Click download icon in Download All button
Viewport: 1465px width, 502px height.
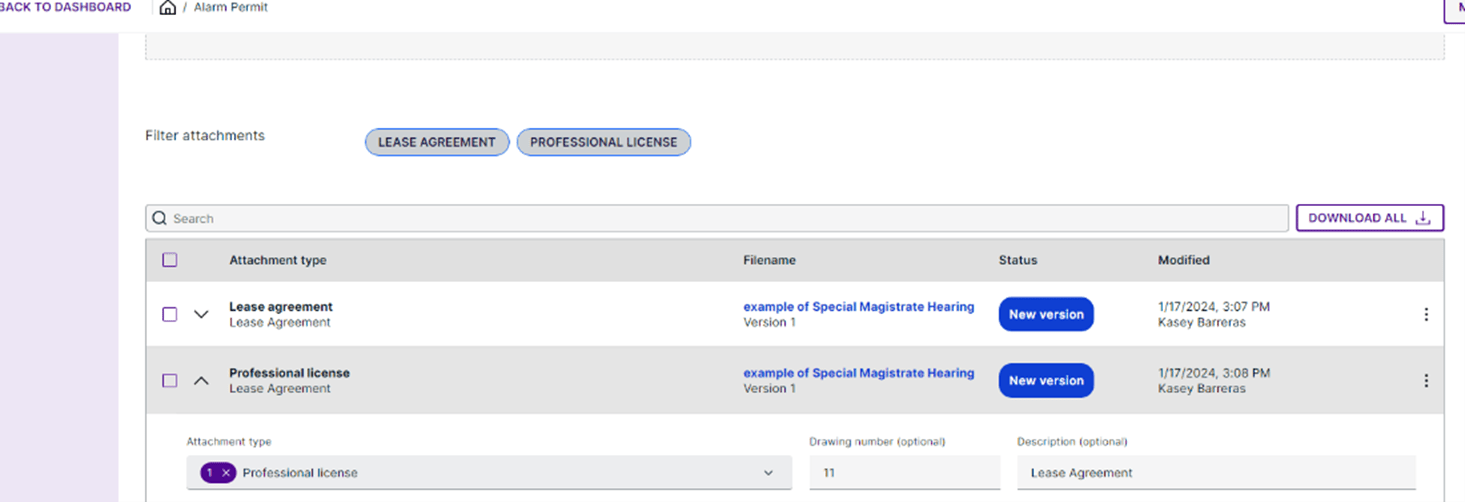click(1423, 218)
